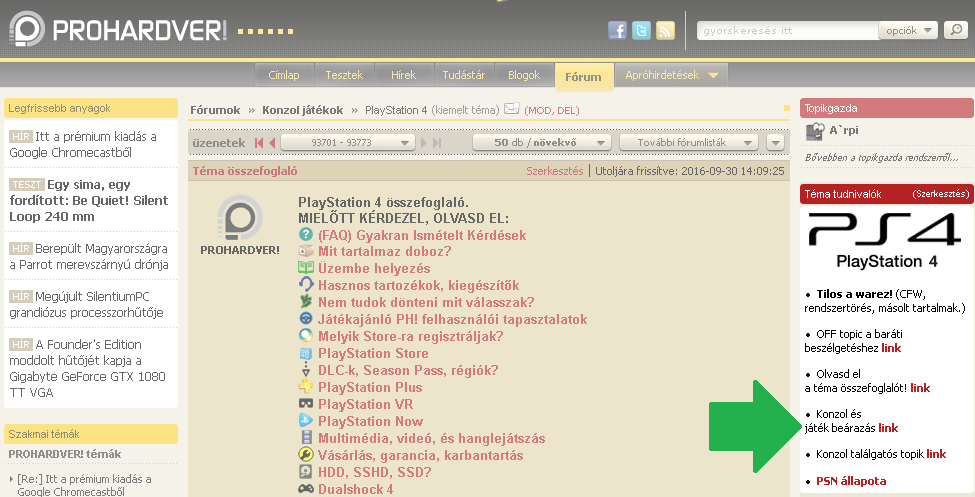Expand the Apróhirdetések menu arrow
This screenshot has height=497, width=975.
click(x=713, y=75)
